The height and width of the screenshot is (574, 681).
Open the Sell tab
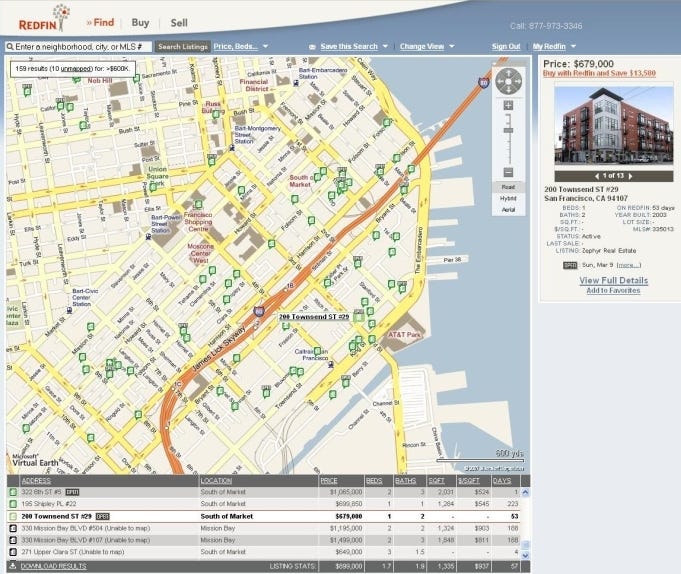179,23
